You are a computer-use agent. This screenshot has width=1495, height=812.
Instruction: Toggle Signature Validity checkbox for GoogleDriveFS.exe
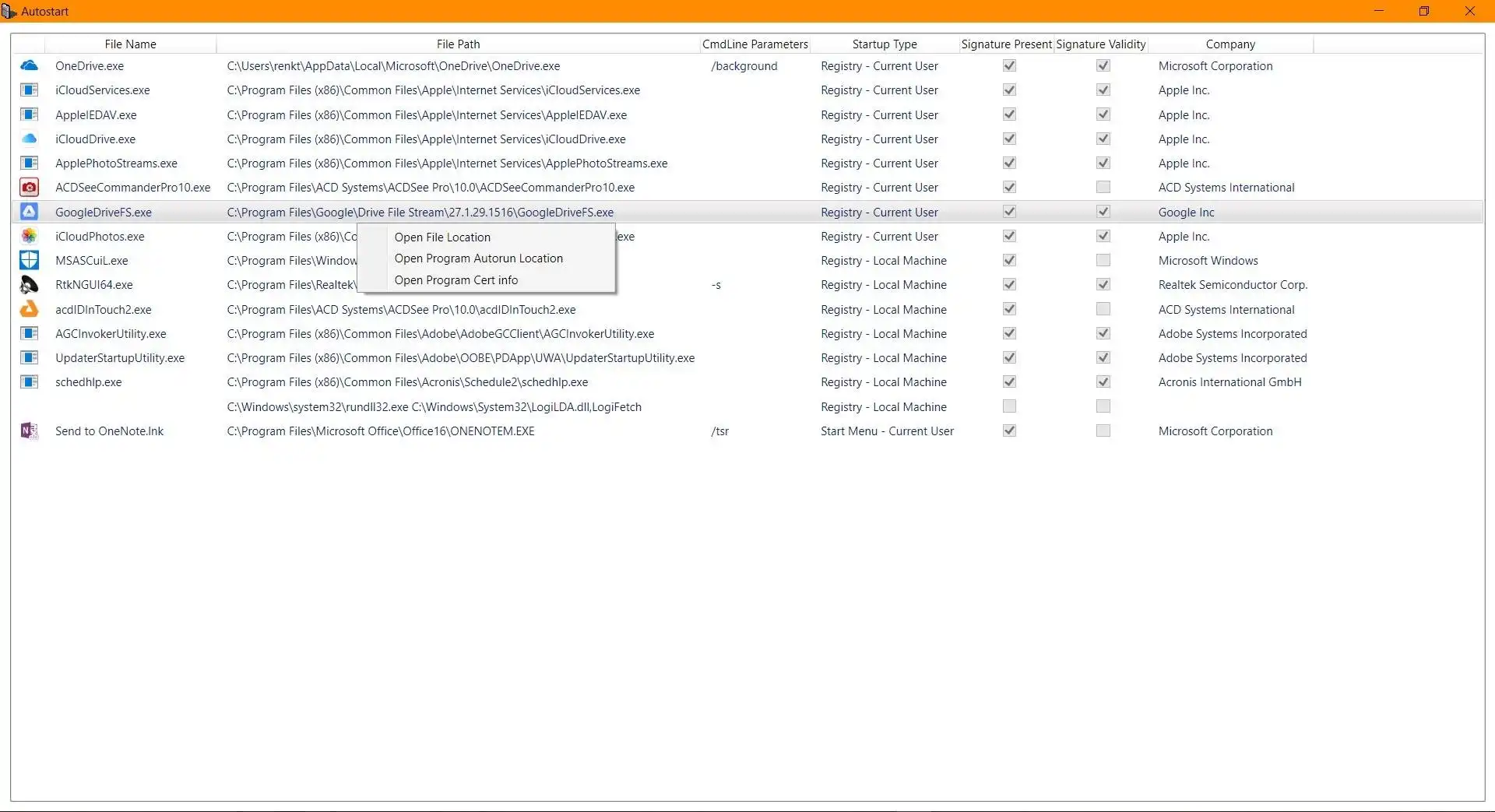[1103, 212]
